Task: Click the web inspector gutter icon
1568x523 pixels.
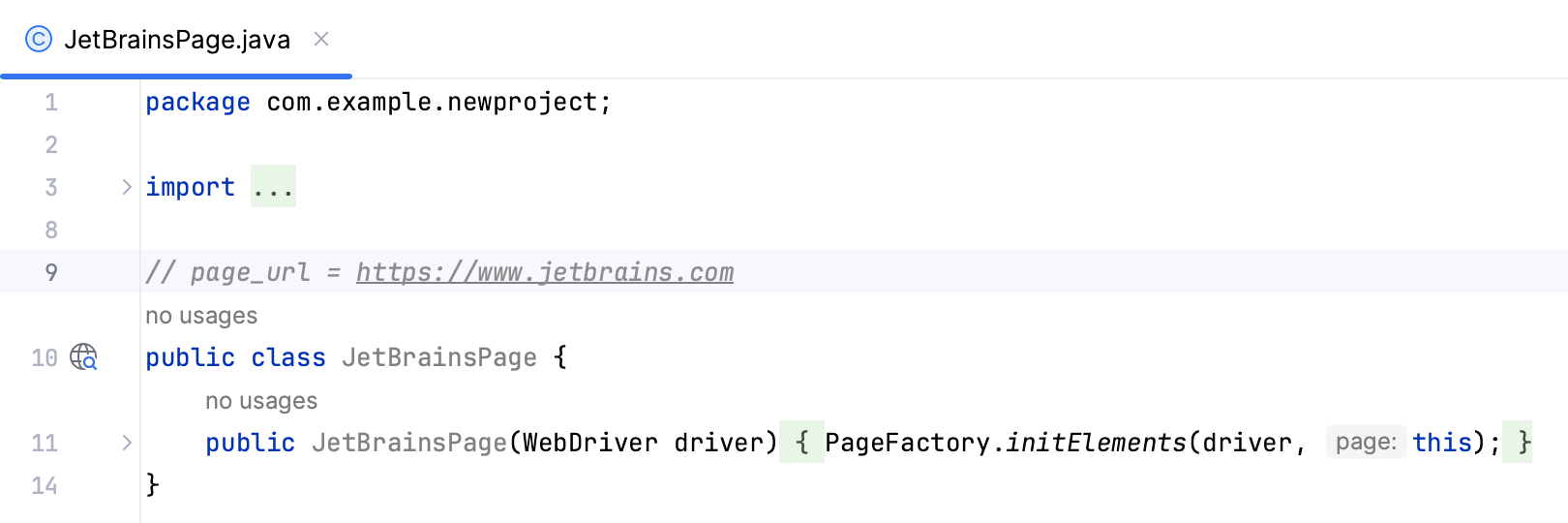Action: click(84, 357)
